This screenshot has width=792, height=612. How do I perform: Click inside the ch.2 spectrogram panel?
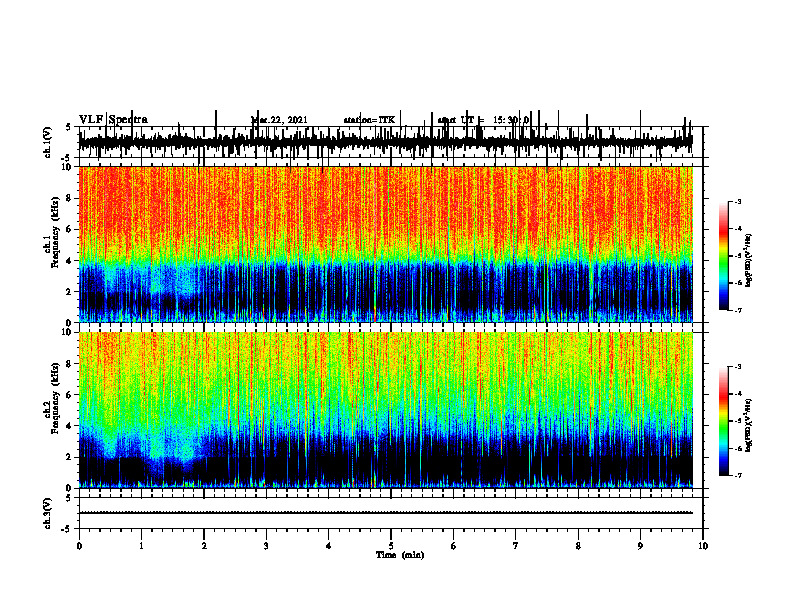386,410
